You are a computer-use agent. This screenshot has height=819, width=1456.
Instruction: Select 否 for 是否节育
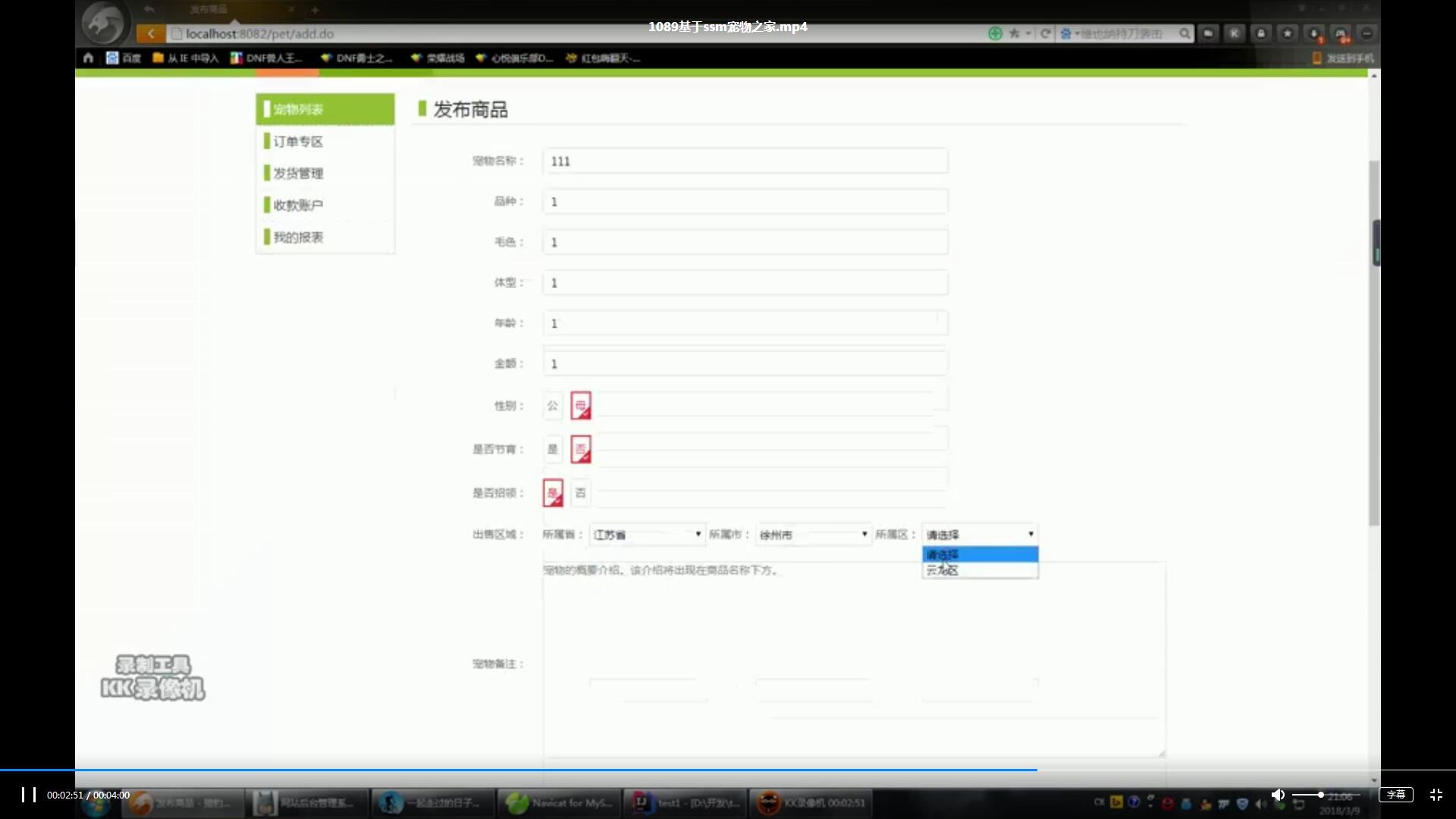581,449
